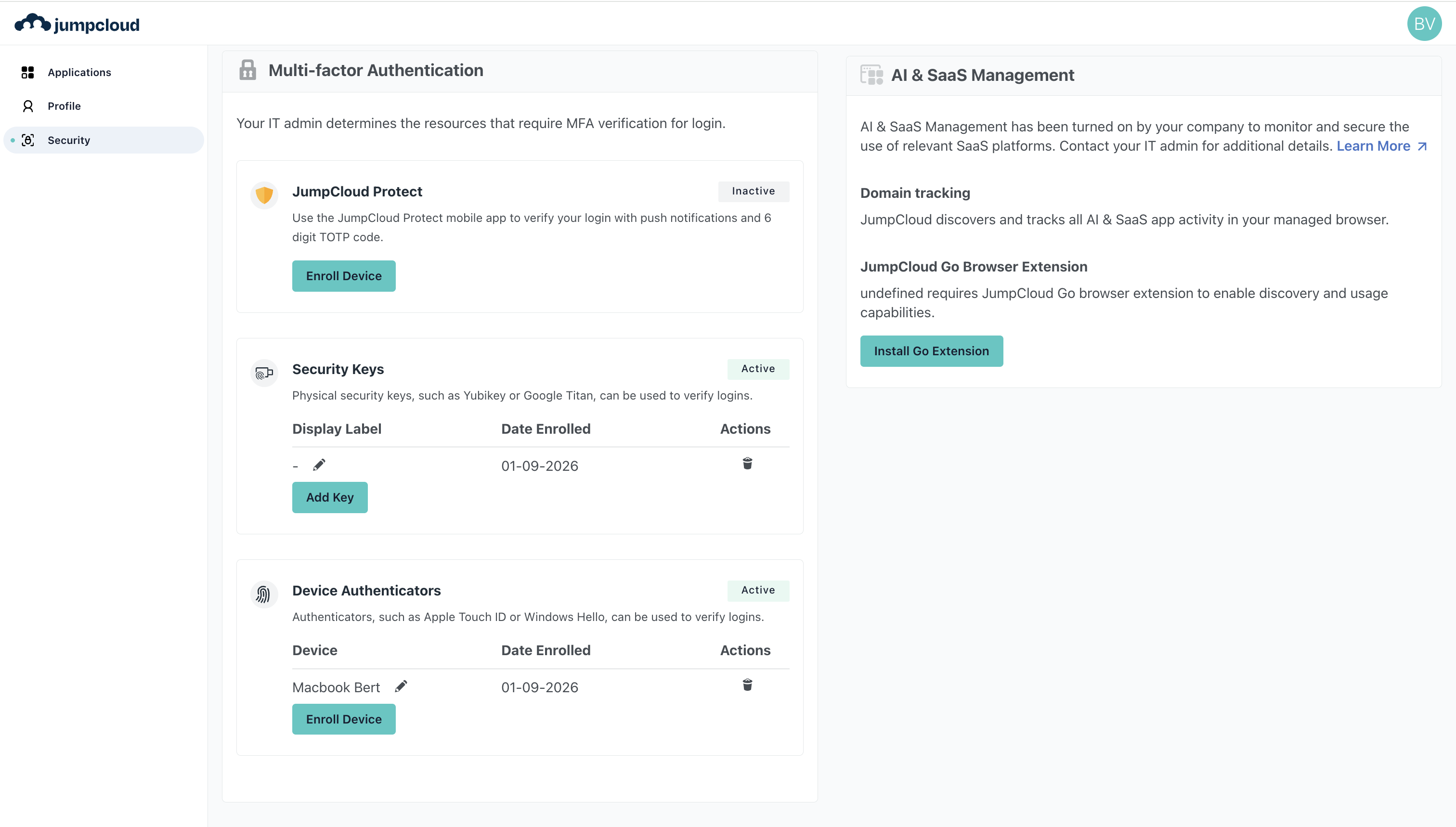Open Applications in the sidebar

point(79,72)
